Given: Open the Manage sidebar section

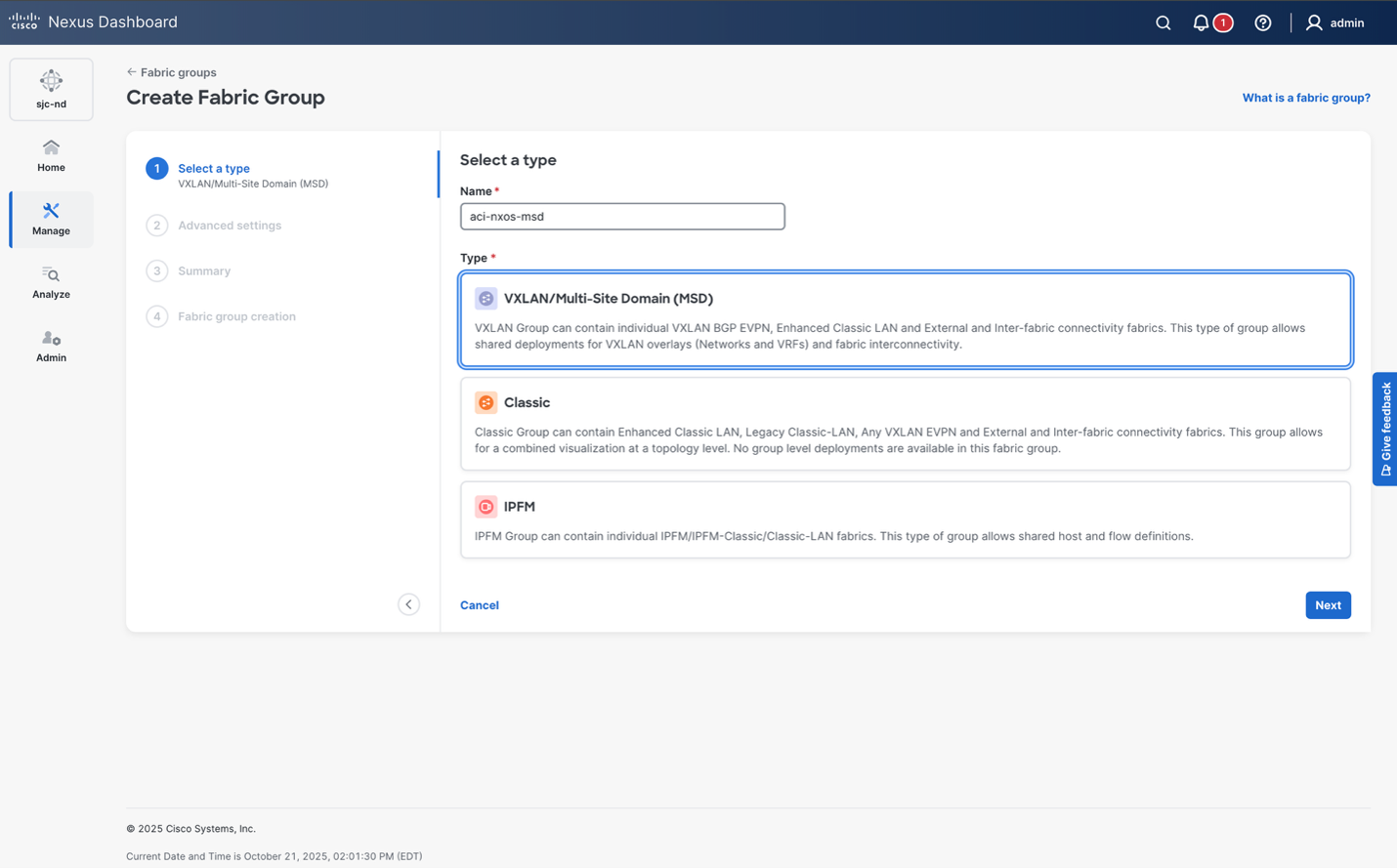Looking at the screenshot, I should [x=51, y=219].
